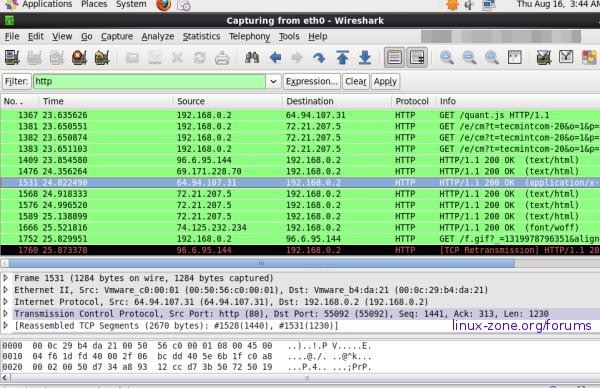
Task: Expand Transmission Control Protocol section
Action: coord(6,313)
